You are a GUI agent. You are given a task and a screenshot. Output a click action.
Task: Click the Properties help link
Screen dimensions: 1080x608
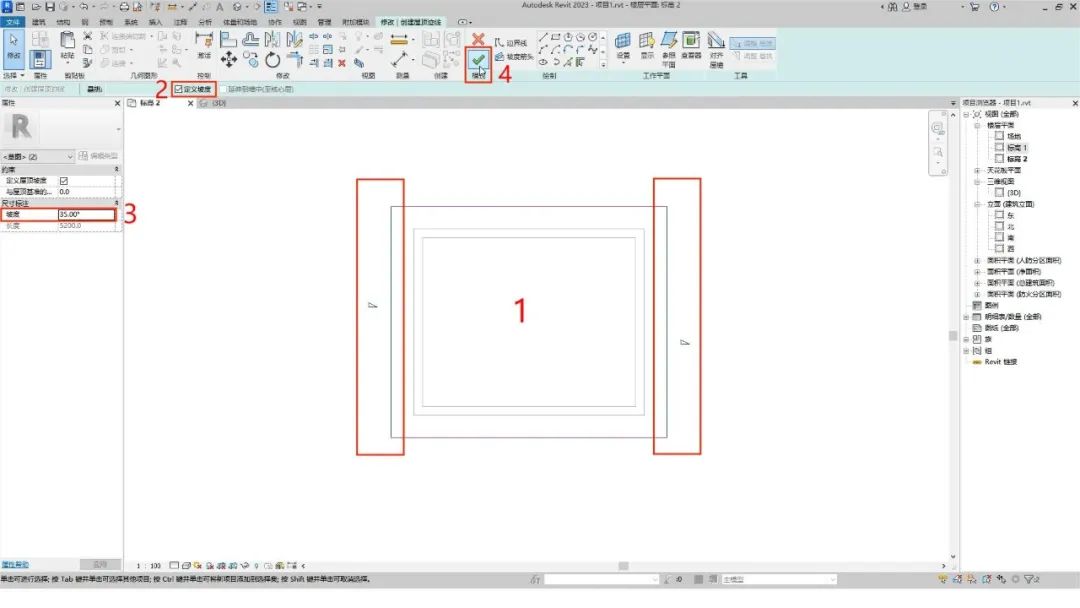pyautogui.click(x=14, y=565)
